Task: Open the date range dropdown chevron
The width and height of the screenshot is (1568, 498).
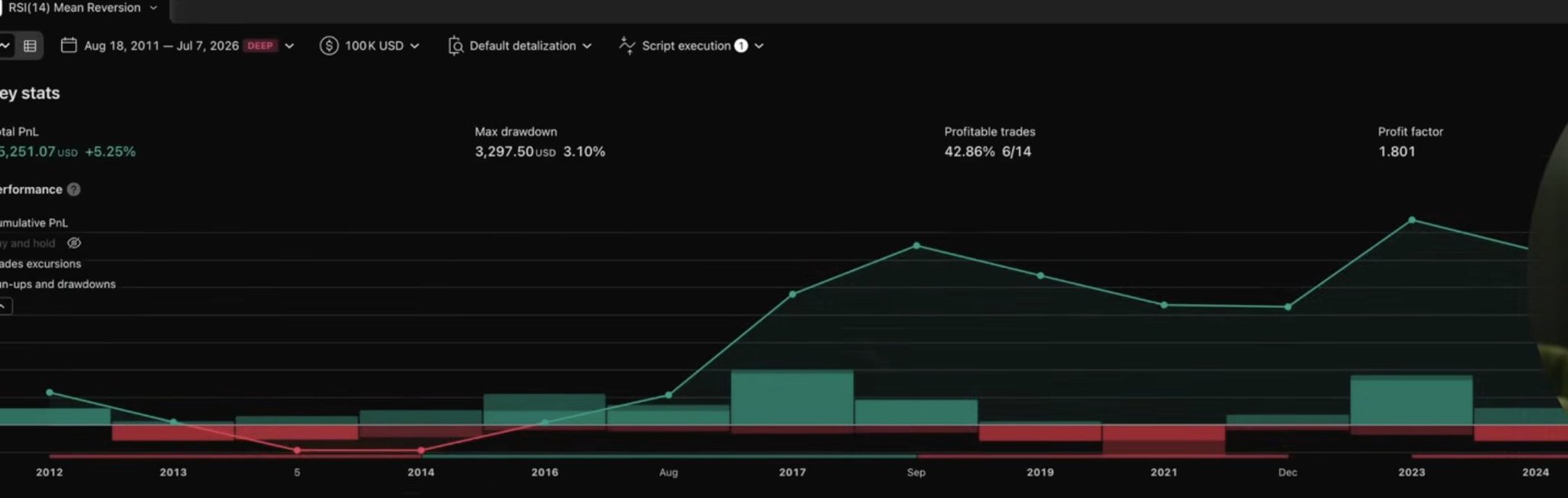Action: (x=289, y=46)
